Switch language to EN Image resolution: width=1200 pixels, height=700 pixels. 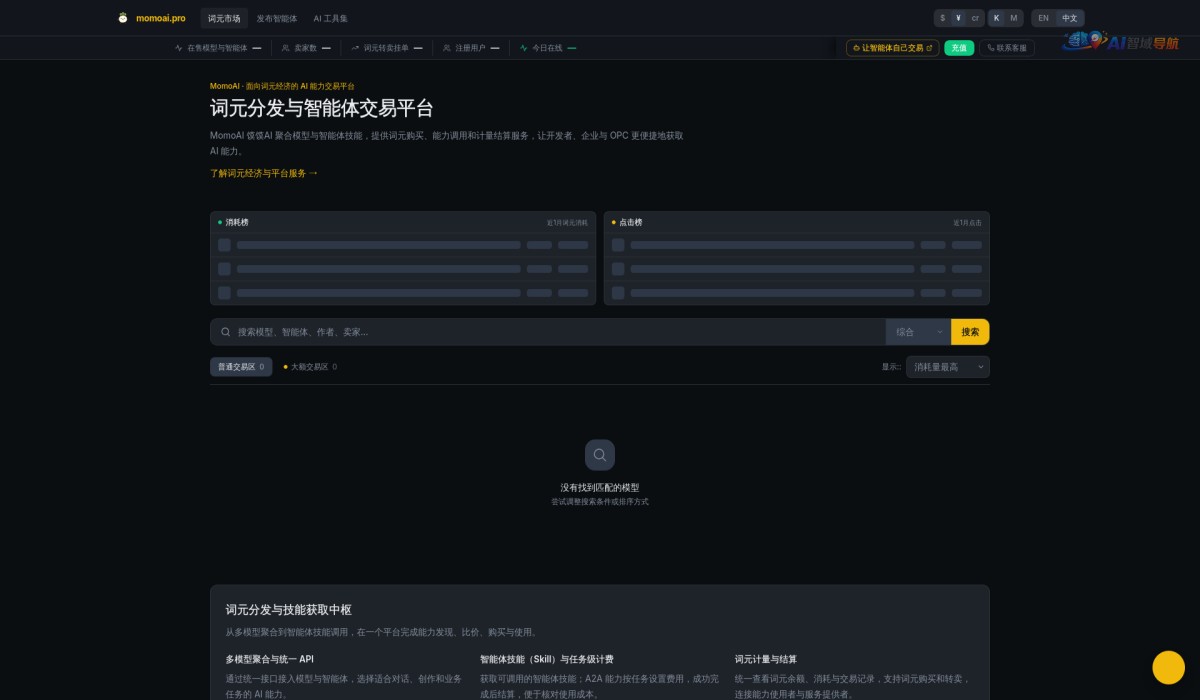(x=1043, y=18)
